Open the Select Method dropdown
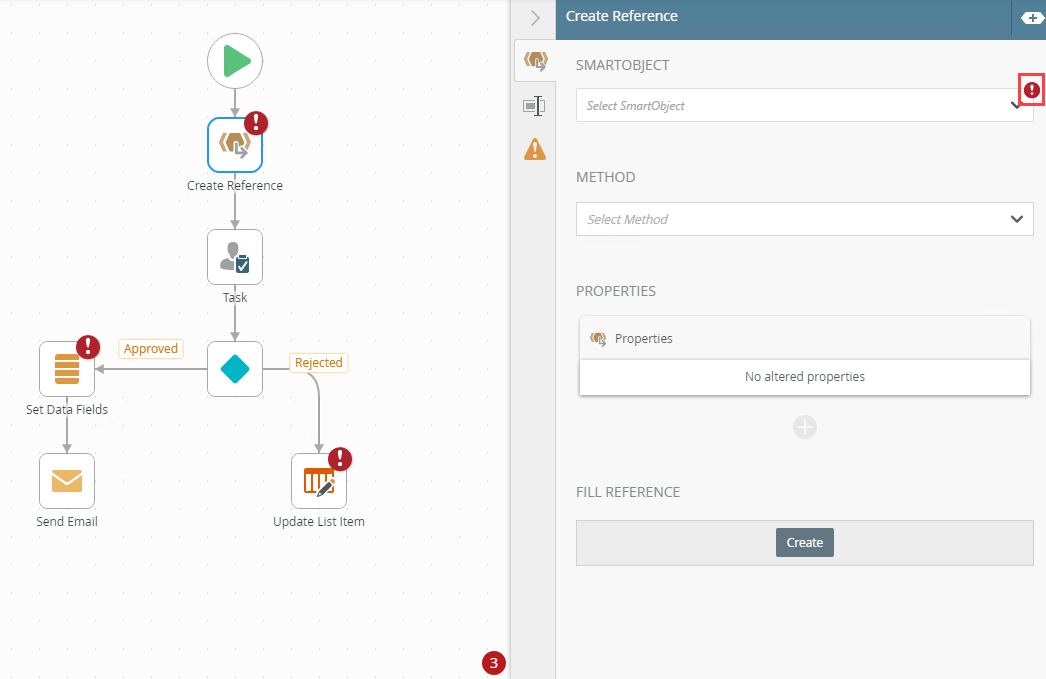 tap(805, 219)
